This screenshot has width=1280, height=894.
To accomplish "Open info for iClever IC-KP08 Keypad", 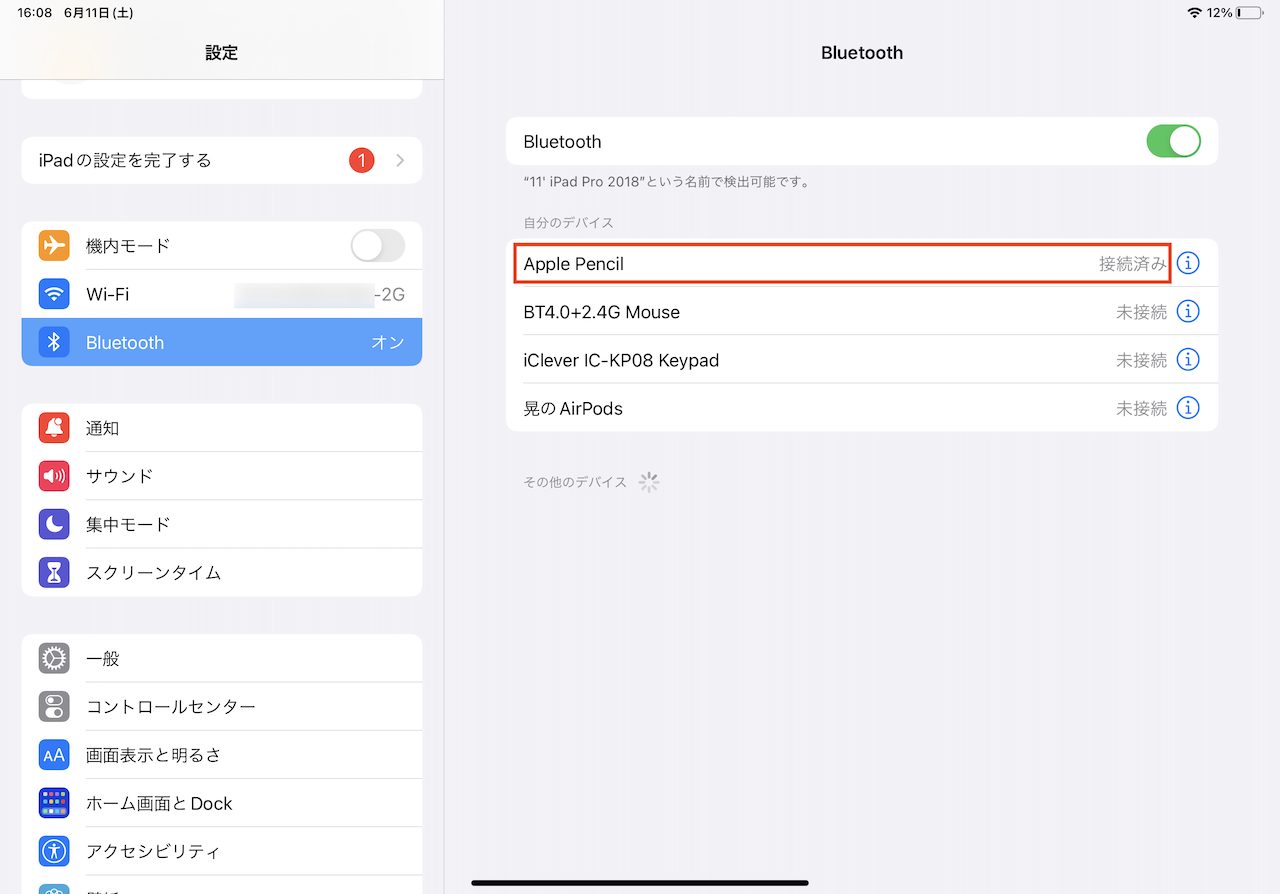I will tap(1188, 359).
